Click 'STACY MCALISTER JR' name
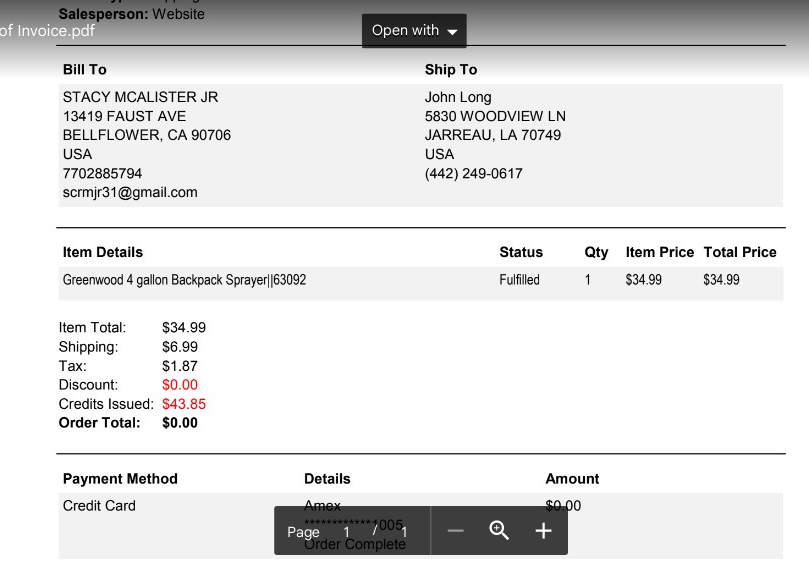The width and height of the screenshot is (809, 568). coord(140,97)
